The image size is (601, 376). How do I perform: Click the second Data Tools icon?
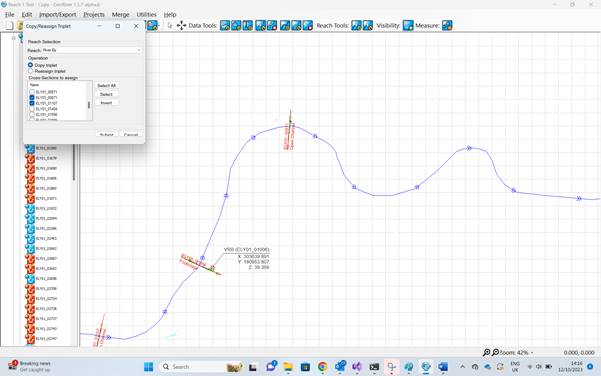(x=236, y=26)
